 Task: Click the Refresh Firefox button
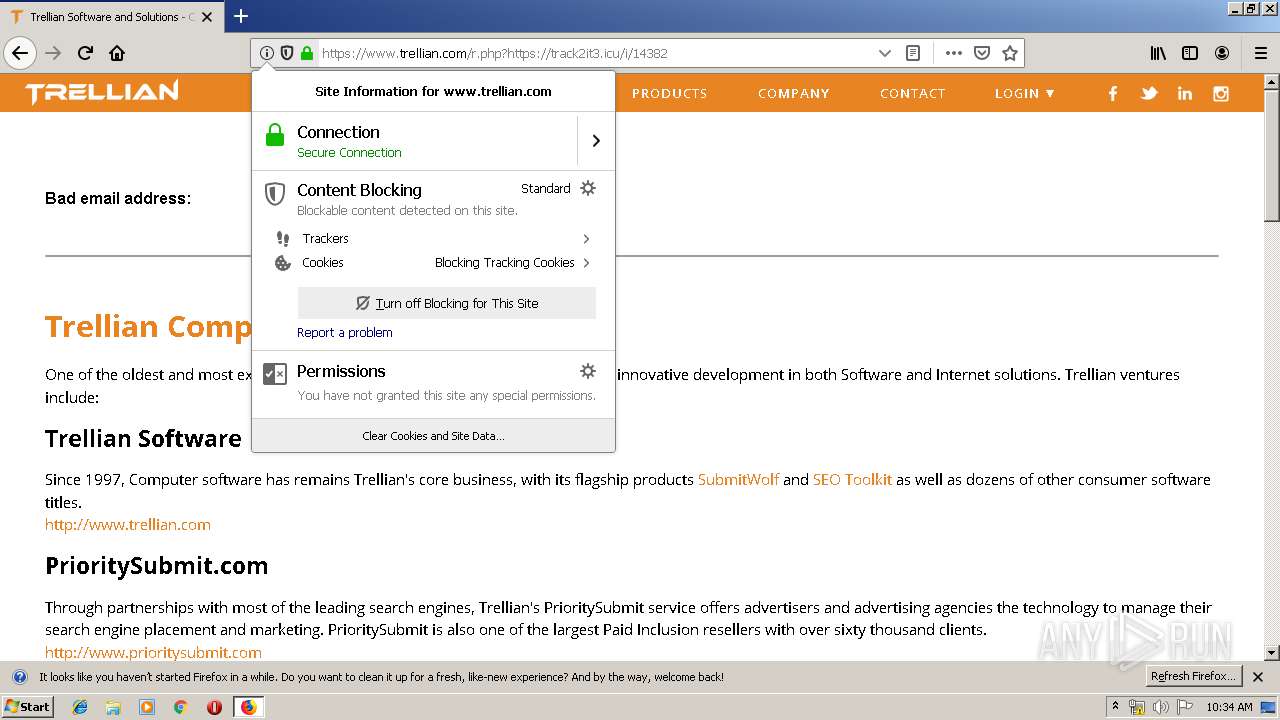(1193, 677)
